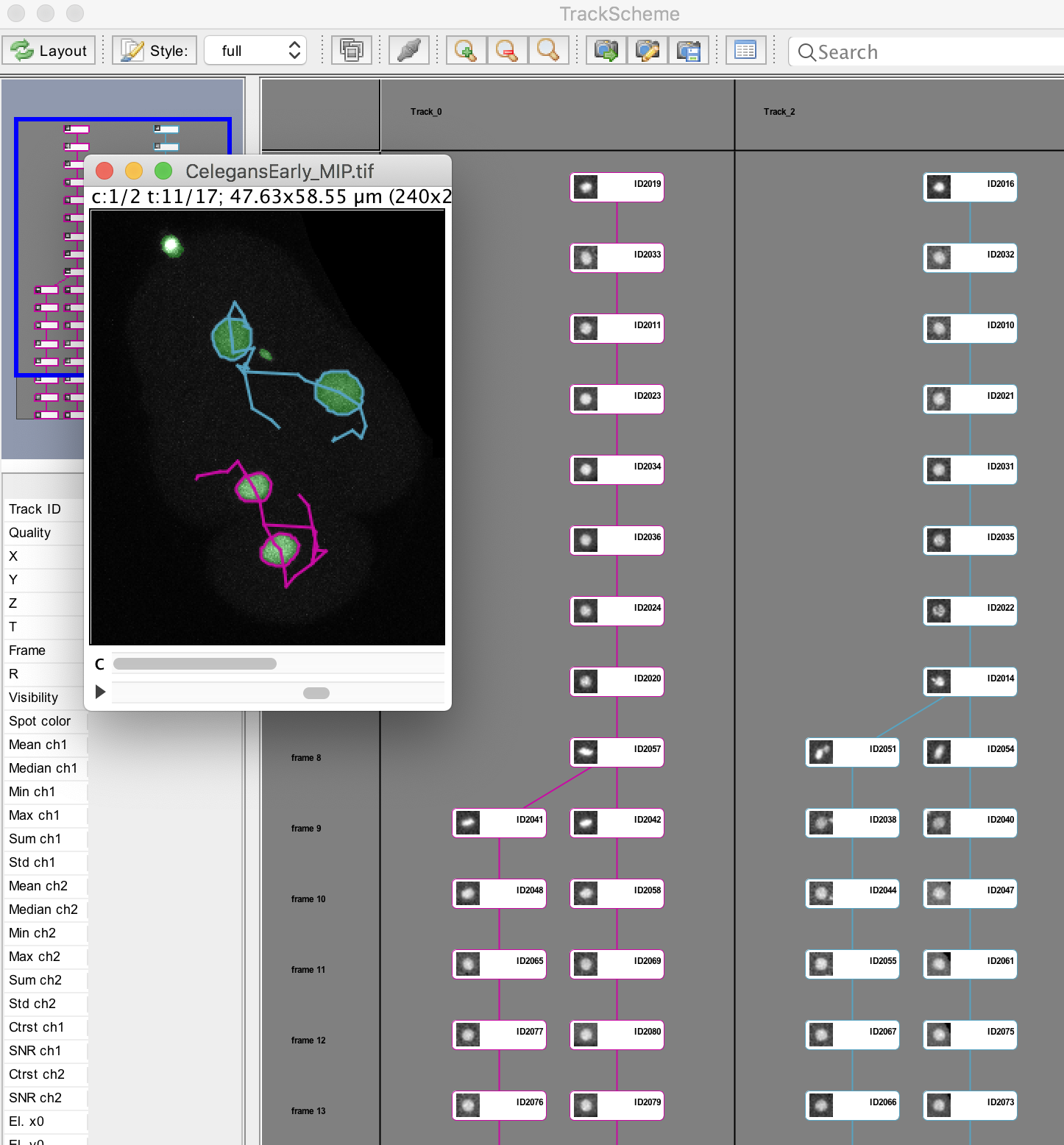Reset zoom with plain magnifier icon
This screenshot has width=1064, height=1145.
[x=547, y=51]
